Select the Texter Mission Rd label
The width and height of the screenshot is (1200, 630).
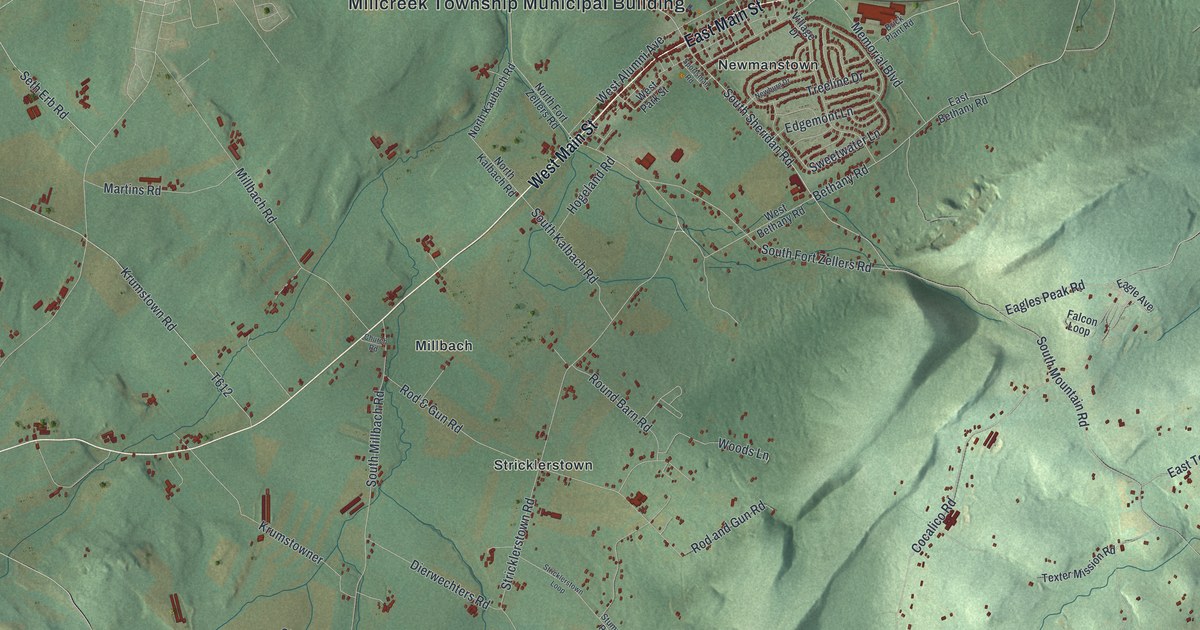1078,564
